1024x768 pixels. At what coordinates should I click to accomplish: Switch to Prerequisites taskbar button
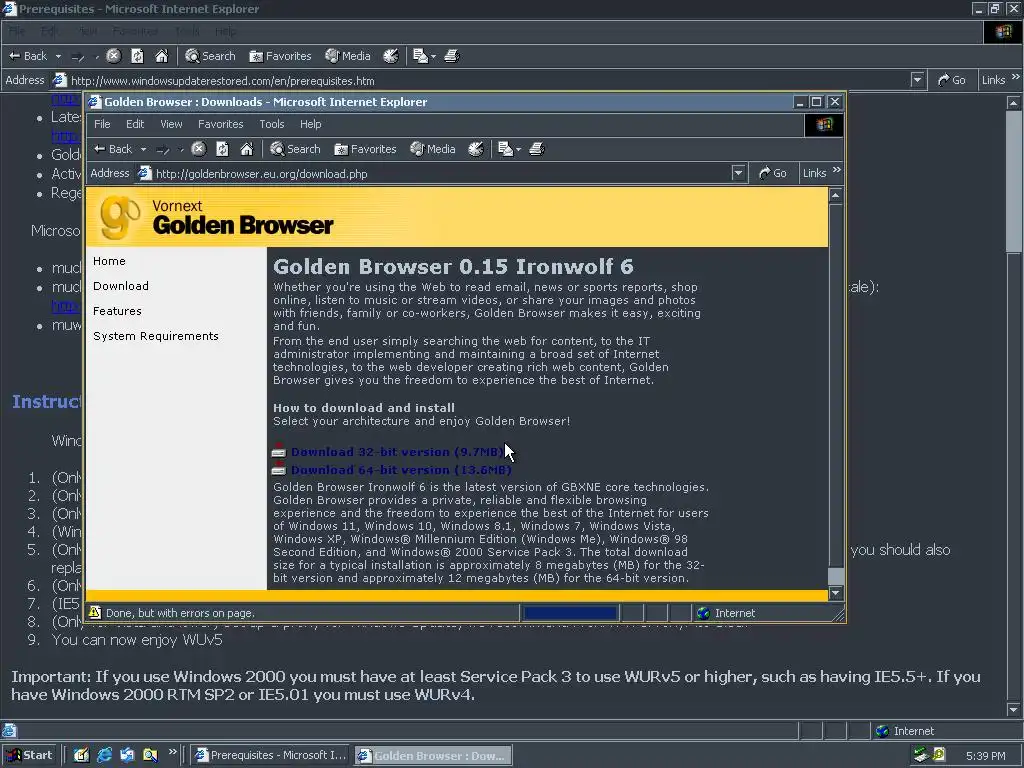(270, 755)
